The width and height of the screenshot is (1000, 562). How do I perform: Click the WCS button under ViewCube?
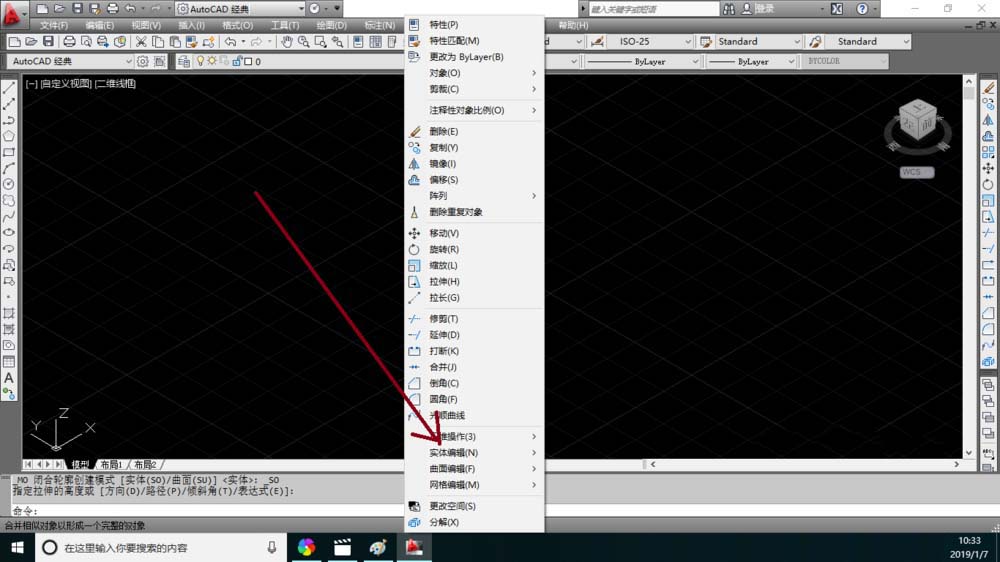pos(916,172)
